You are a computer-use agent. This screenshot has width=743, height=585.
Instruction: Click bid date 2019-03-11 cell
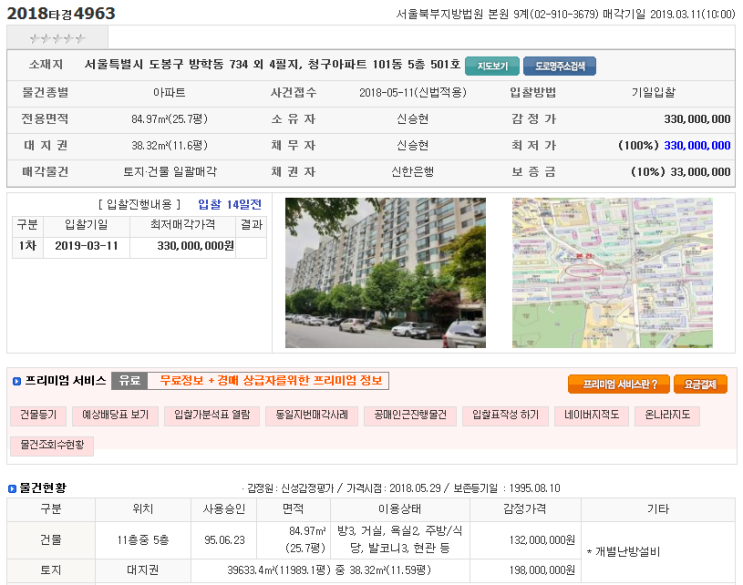[86, 246]
